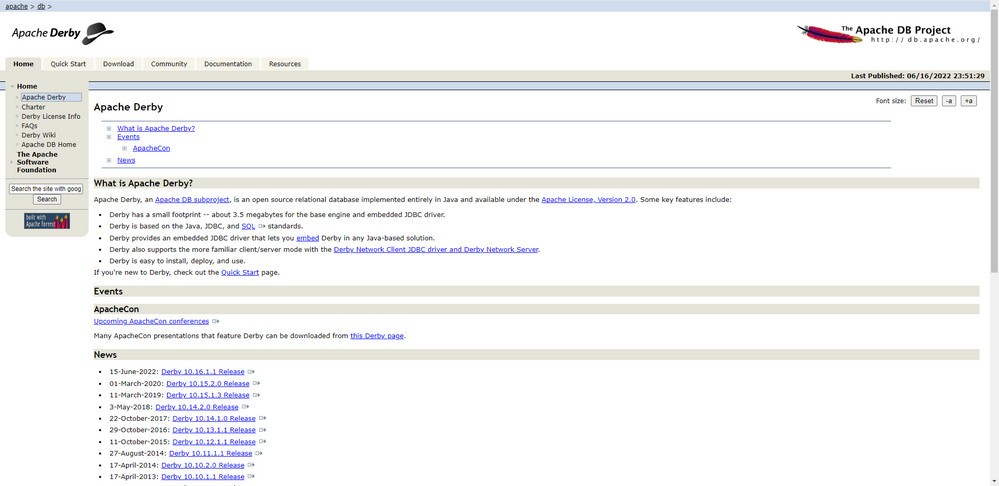The image size is (999, 486).
Task: Click expand icon beside What is Apache Derby? link
Action: (109, 129)
